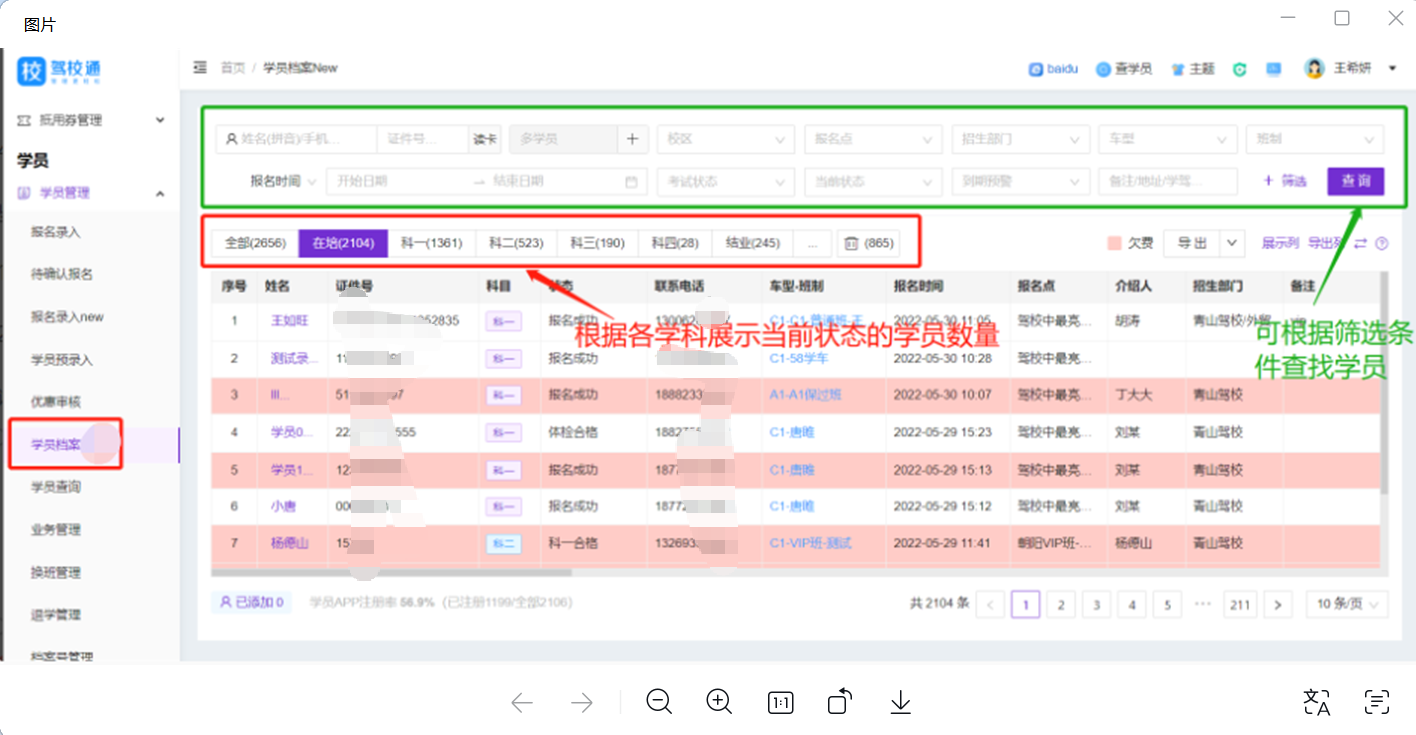Open student link 杨德山 in the table

(x=289, y=543)
